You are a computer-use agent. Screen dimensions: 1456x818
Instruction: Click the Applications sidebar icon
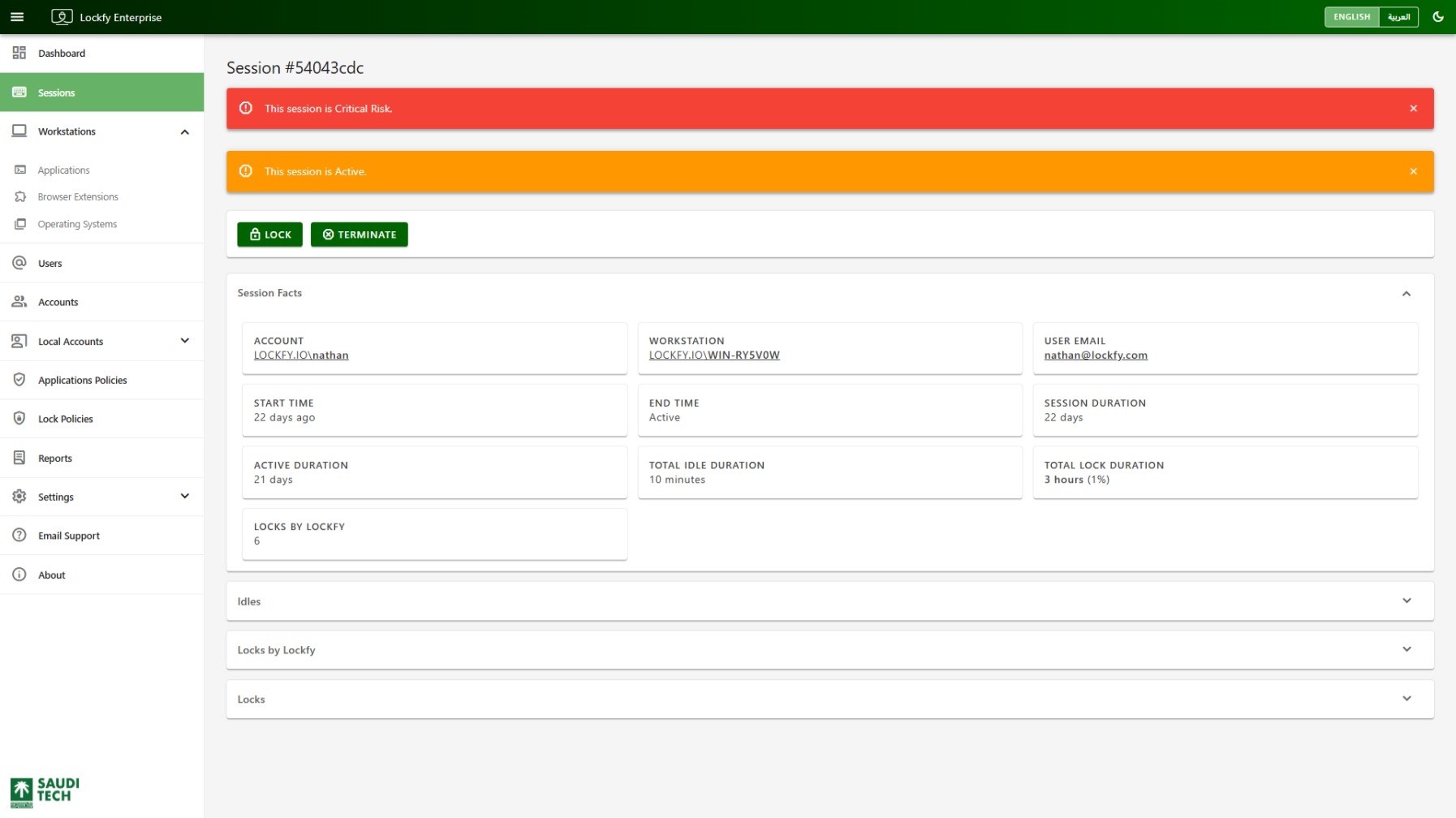pos(20,170)
